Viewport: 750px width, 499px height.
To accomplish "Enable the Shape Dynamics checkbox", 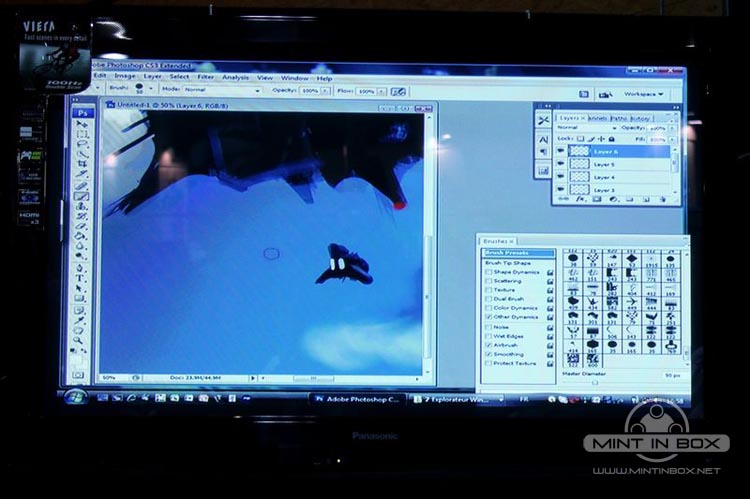I will 488,272.
